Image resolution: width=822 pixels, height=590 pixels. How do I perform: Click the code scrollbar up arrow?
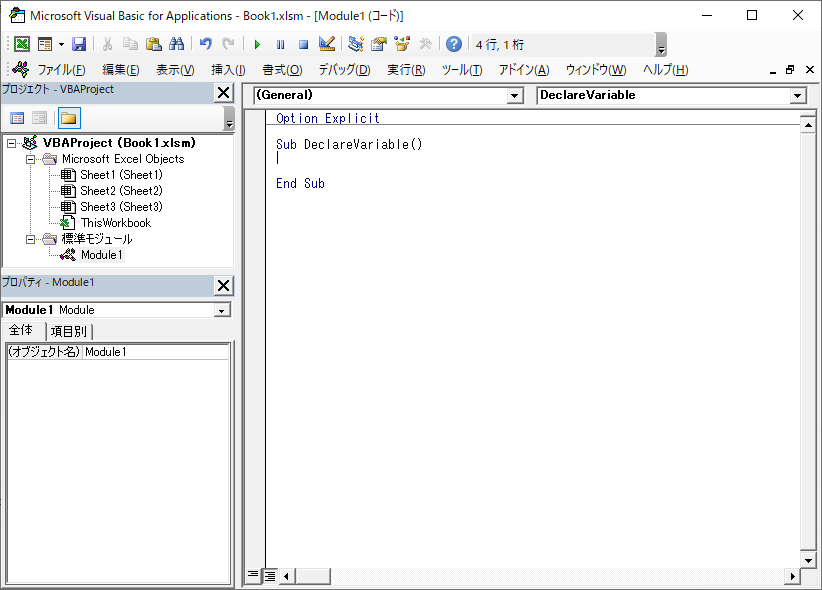(808, 125)
